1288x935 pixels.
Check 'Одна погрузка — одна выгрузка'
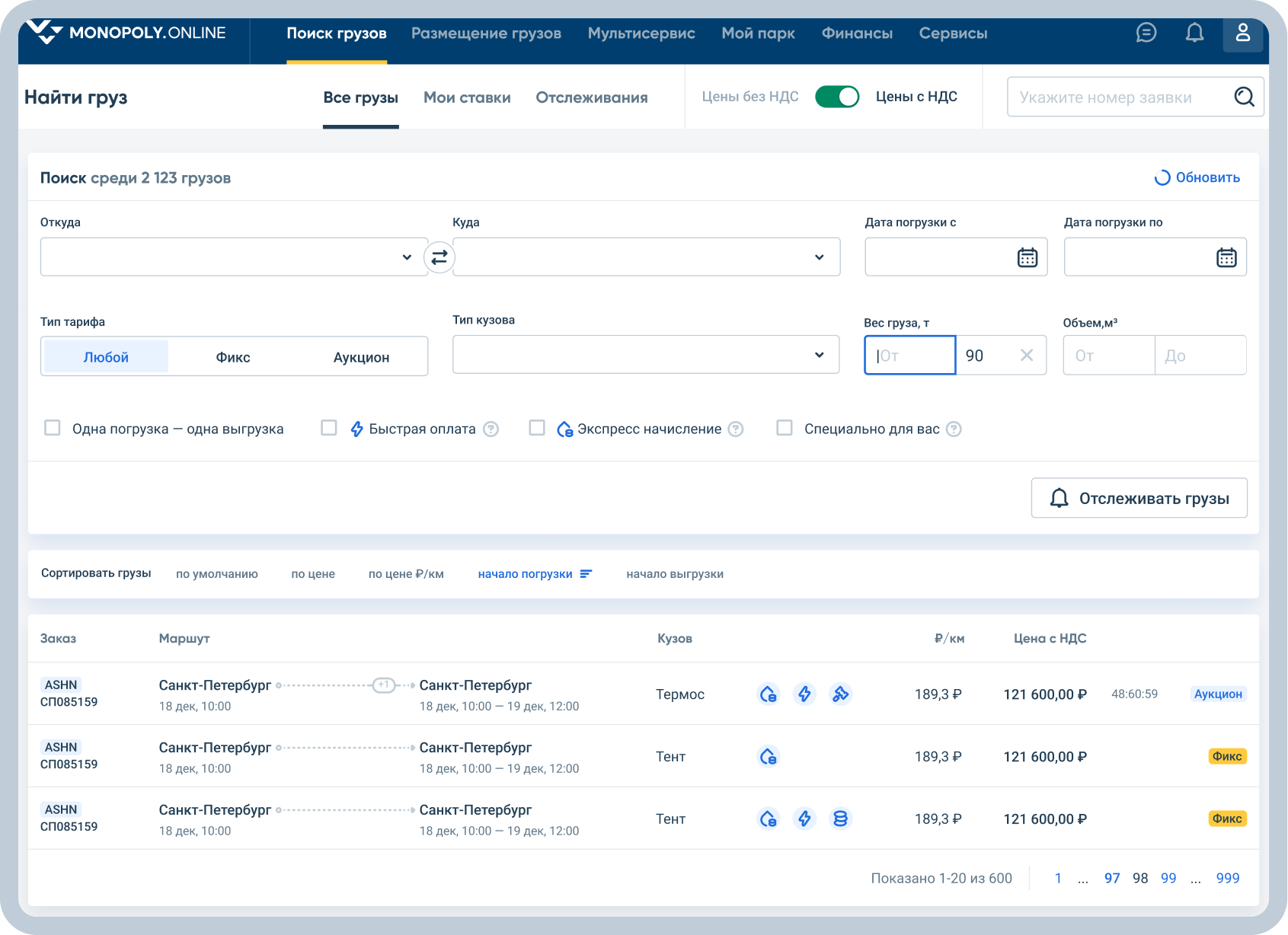pos(53,428)
